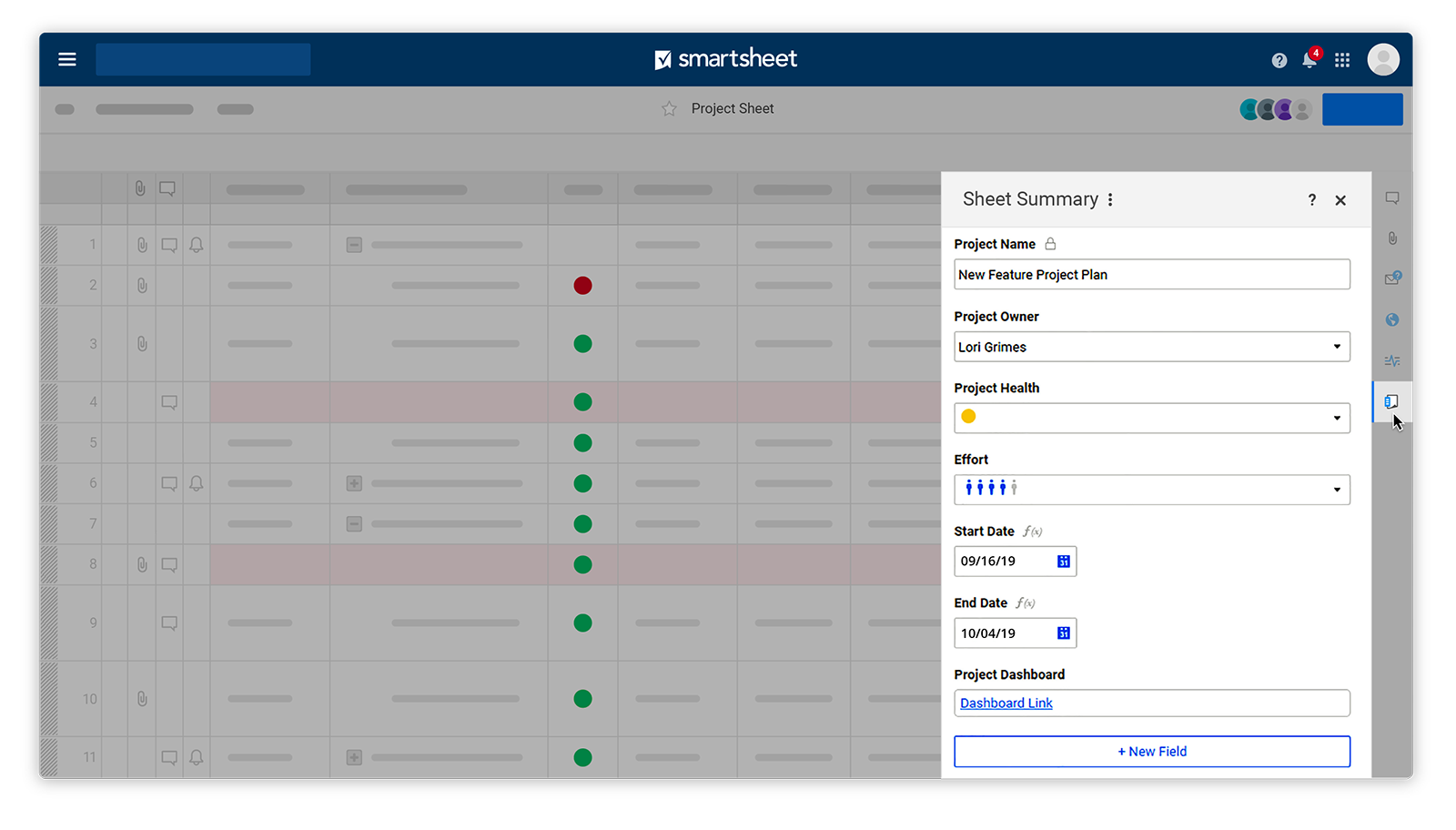This screenshot has height=830, width=1456.
Task: Open the comment bubble on row 6
Action: (x=169, y=483)
